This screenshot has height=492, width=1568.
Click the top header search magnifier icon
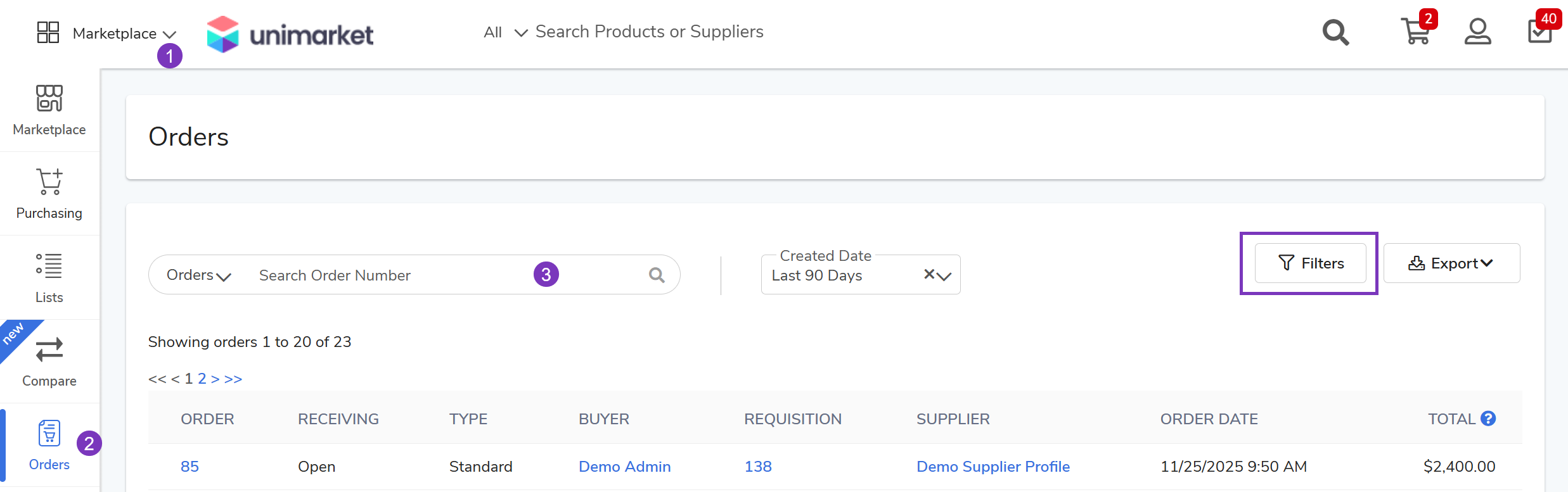click(1335, 32)
